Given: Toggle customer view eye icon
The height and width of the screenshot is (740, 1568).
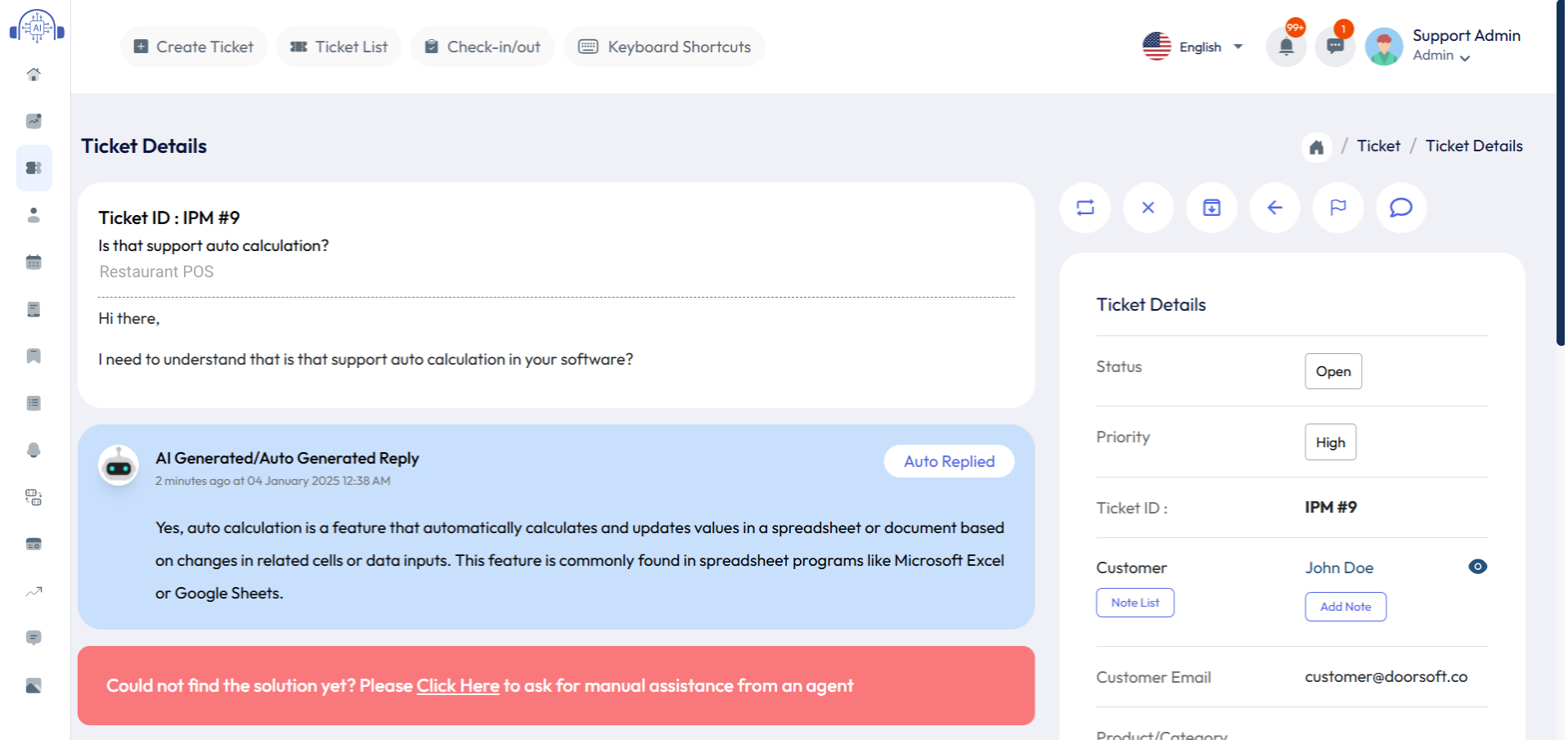Looking at the screenshot, I should [x=1477, y=567].
